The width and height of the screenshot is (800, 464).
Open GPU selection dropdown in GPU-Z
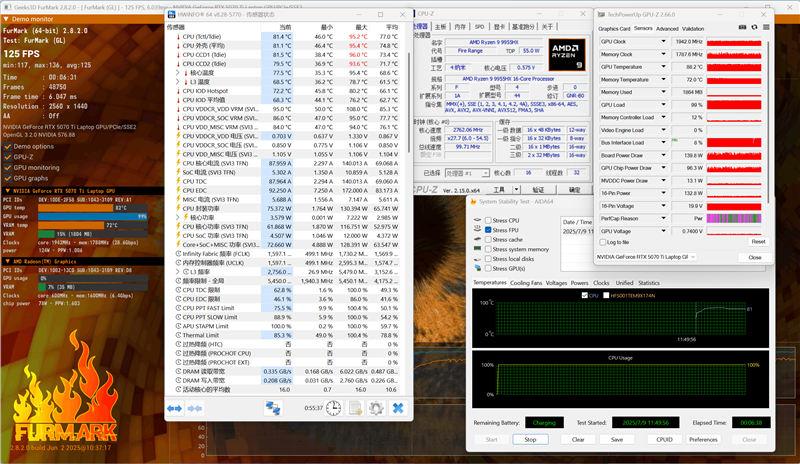point(646,257)
